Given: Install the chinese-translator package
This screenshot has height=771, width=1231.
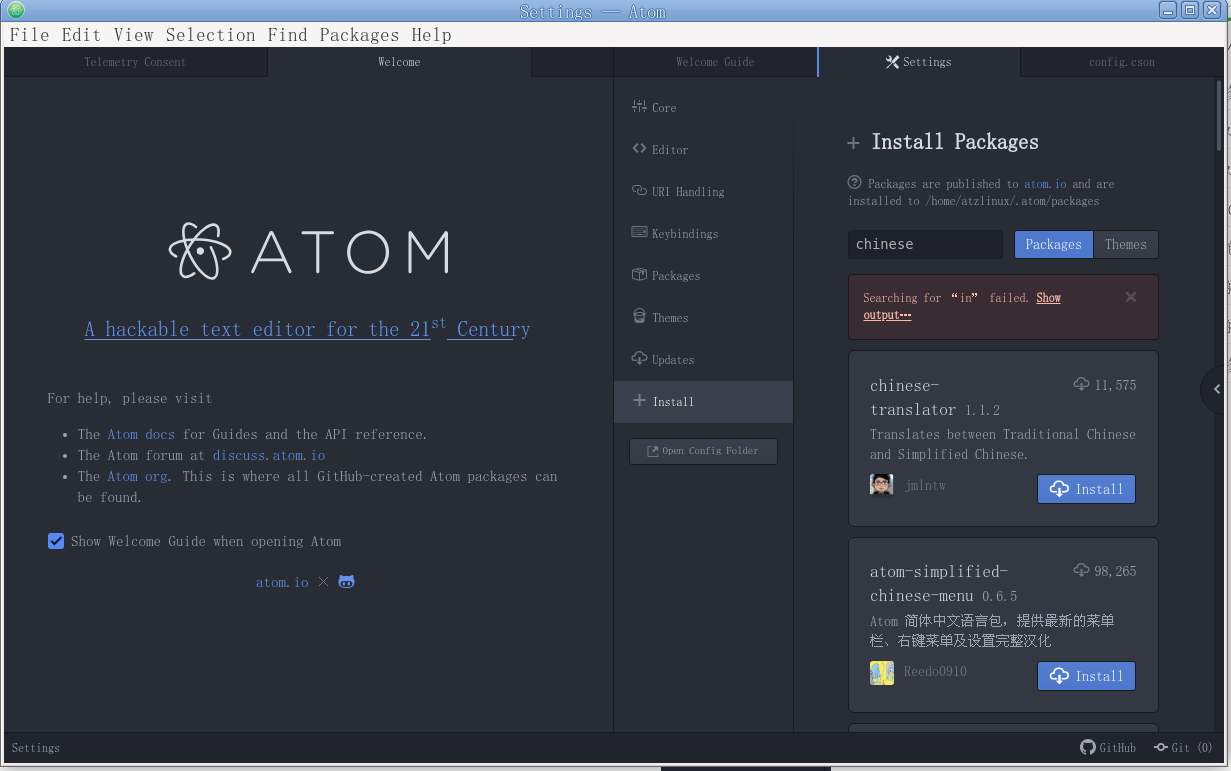Looking at the screenshot, I should pos(1086,489).
